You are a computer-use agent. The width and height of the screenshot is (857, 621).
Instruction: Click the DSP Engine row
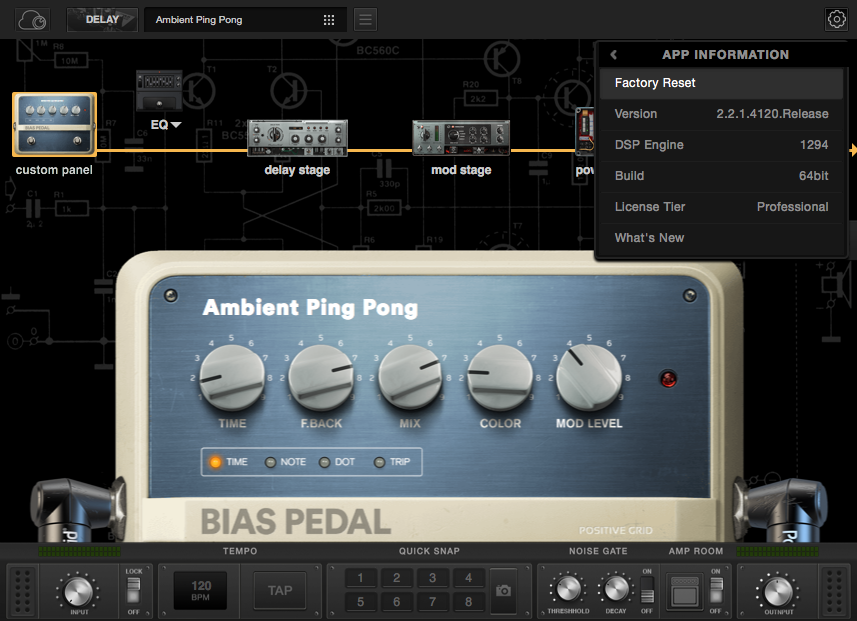721,145
